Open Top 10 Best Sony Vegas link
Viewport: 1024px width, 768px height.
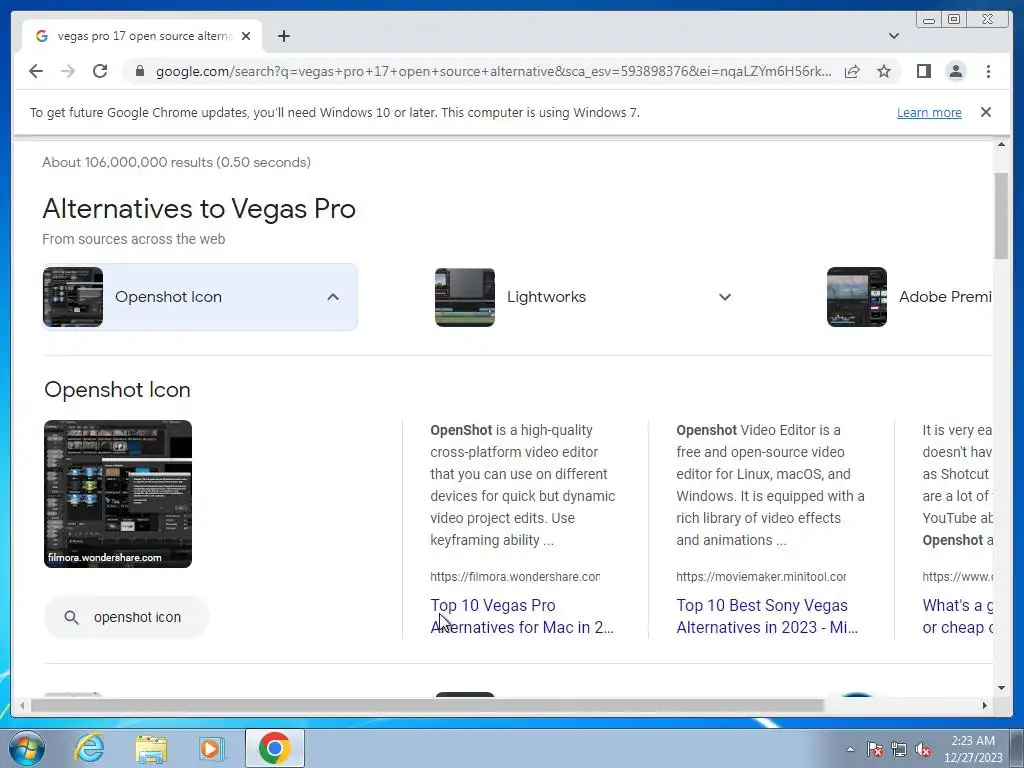[x=767, y=616]
